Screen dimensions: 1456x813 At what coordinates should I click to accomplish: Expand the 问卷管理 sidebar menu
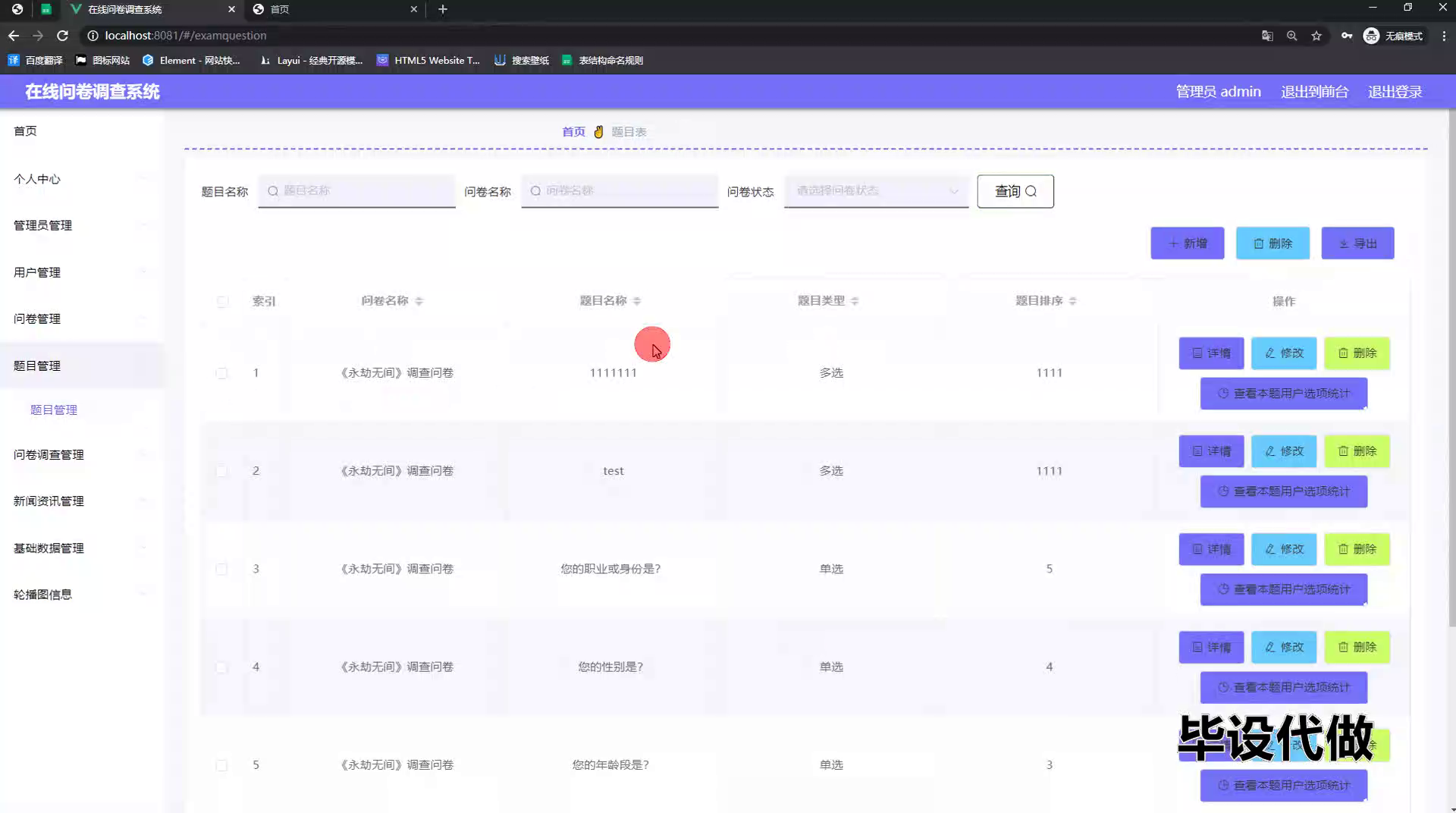(x=81, y=319)
